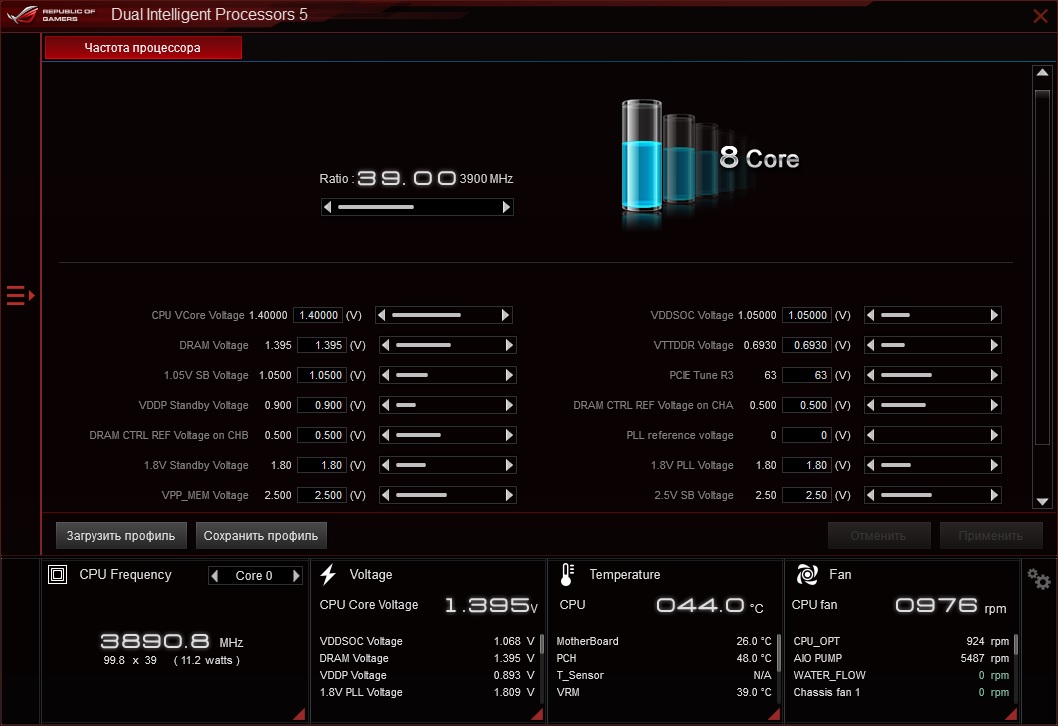Click scroll down arrow of settings scrollbar
Viewport: 1058px width, 726px height.
coord(1042,501)
